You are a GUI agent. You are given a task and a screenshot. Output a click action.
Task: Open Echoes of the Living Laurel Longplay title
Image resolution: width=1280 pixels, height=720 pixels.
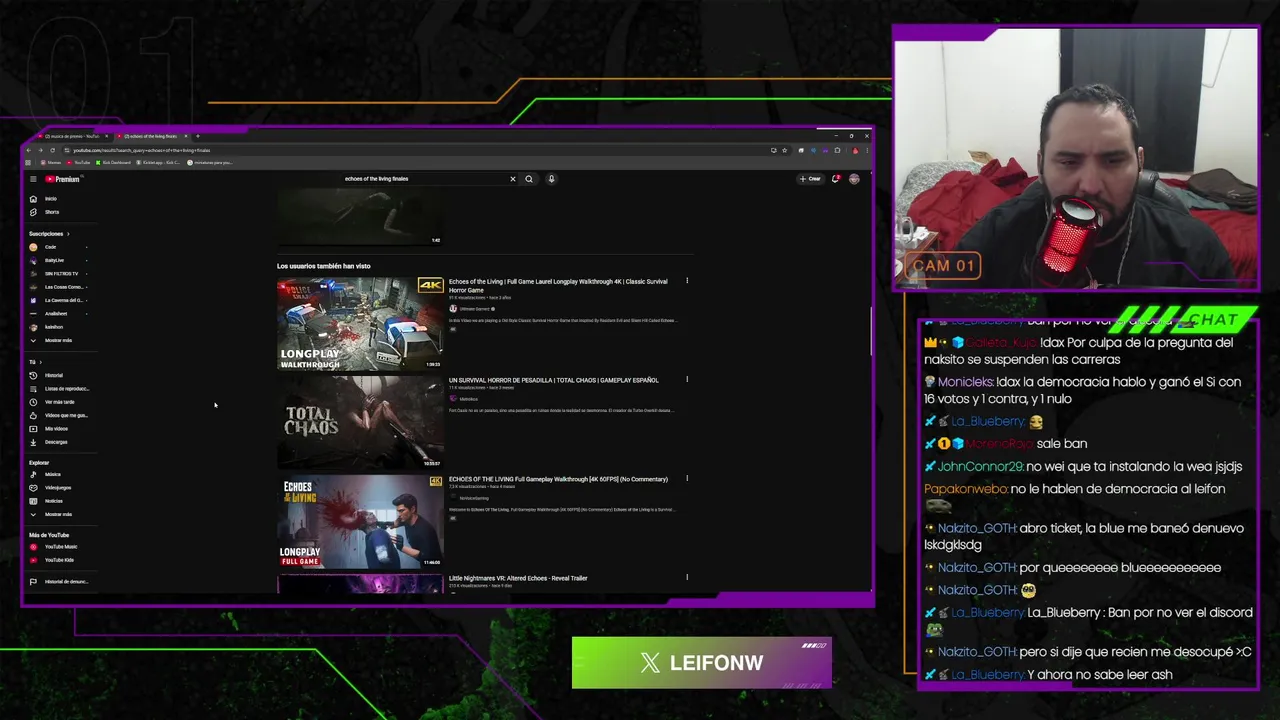click(558, 286)
